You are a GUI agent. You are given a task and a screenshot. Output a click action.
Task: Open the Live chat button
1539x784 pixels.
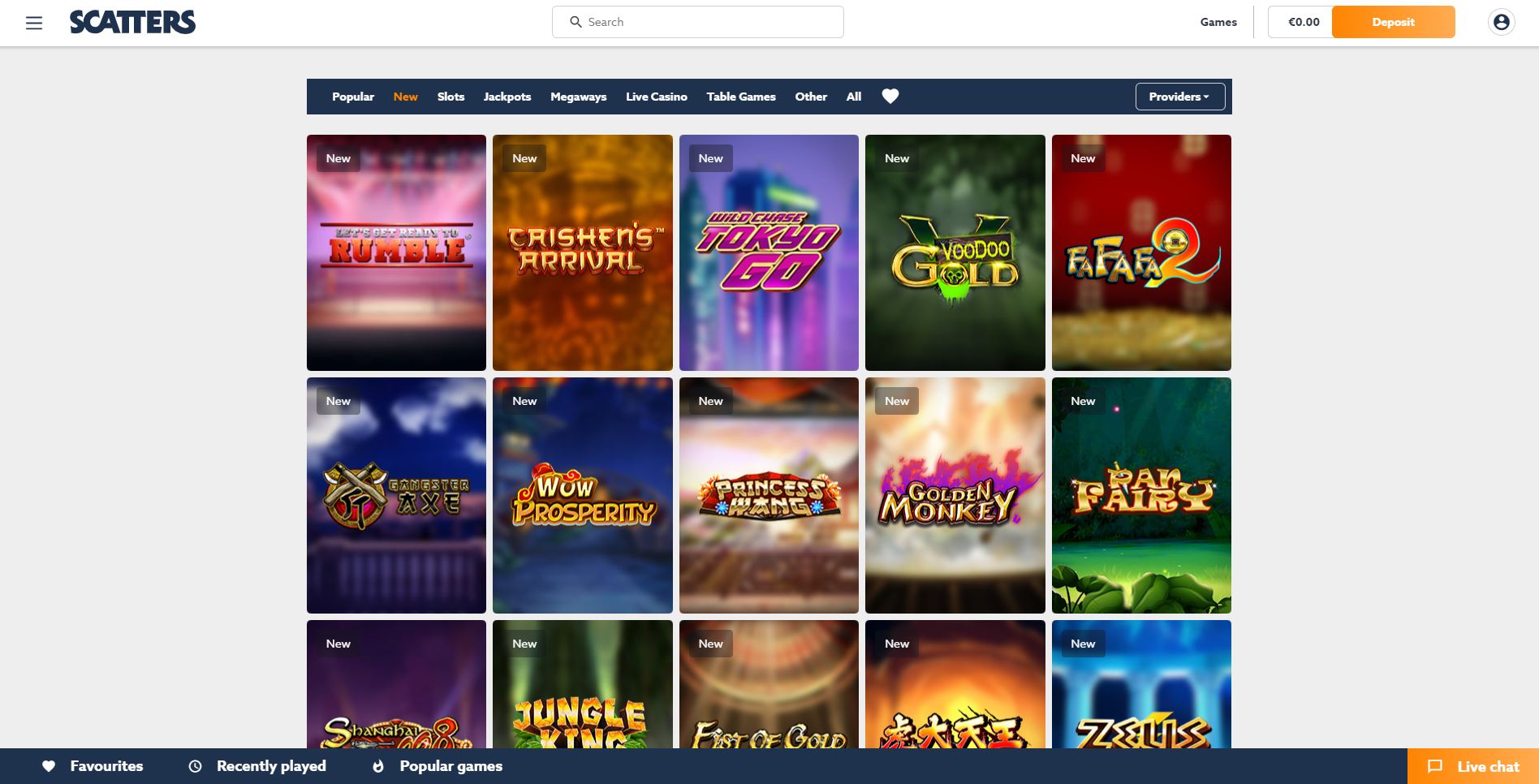[1472, 766]
